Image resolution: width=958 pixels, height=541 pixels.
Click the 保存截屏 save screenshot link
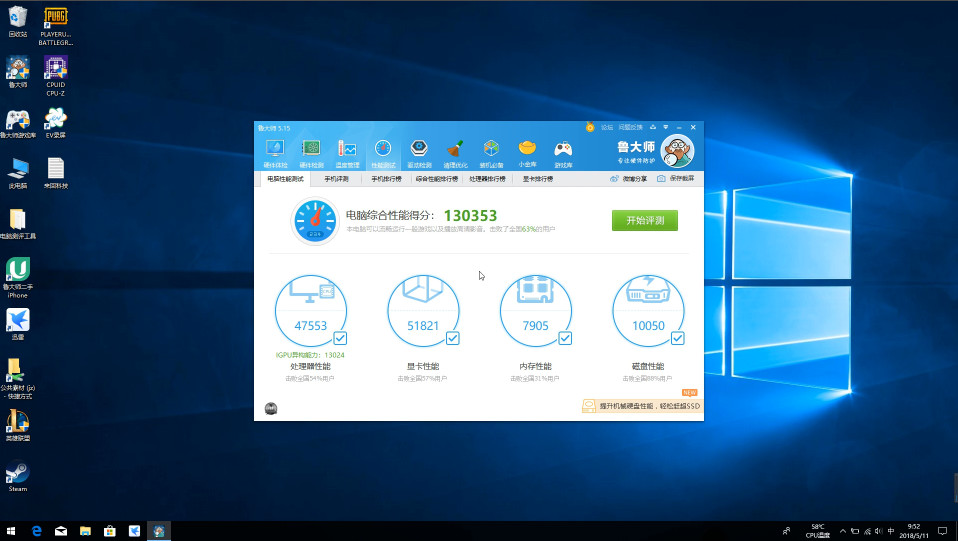[676, 178]
